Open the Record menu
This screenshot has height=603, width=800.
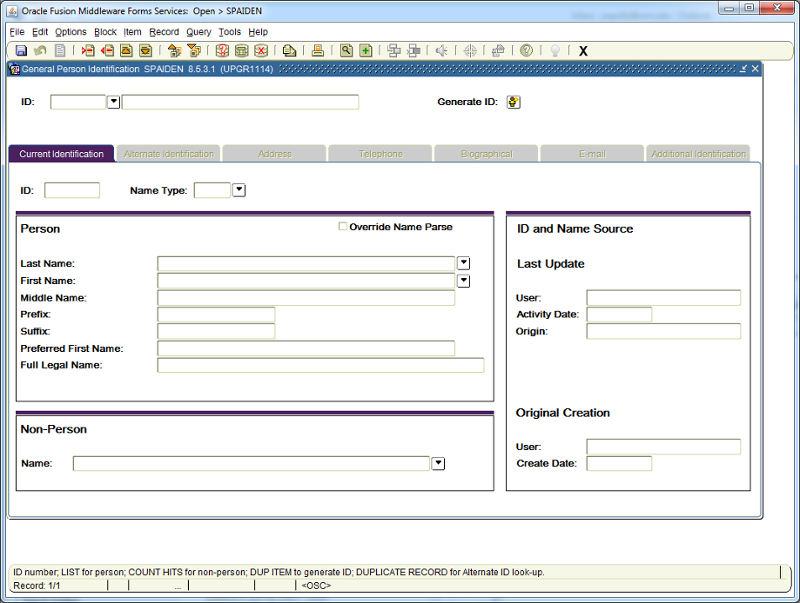point(164,32)
